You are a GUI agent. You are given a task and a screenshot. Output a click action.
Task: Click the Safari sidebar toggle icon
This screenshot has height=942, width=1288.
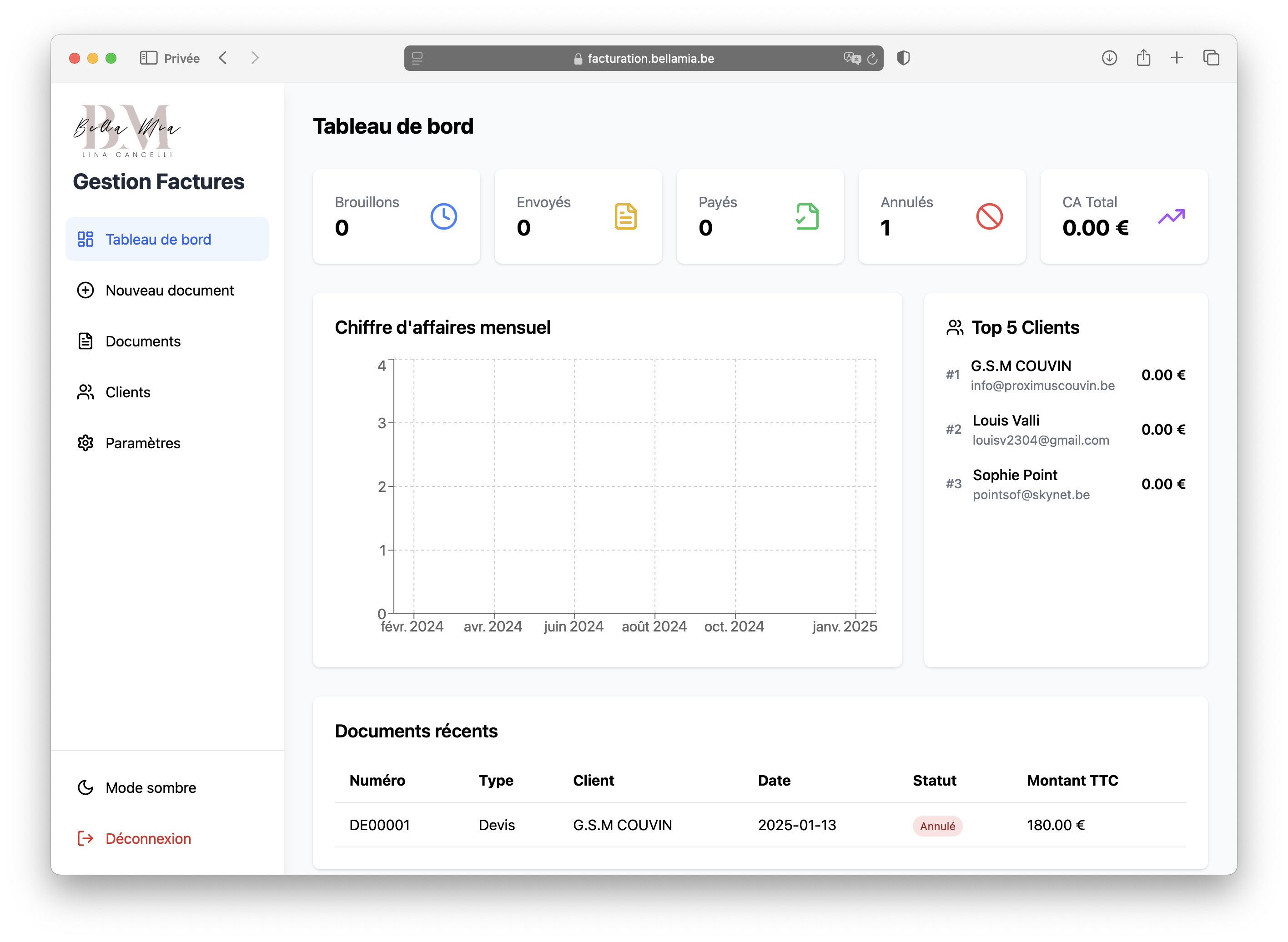tap(148, 58)
